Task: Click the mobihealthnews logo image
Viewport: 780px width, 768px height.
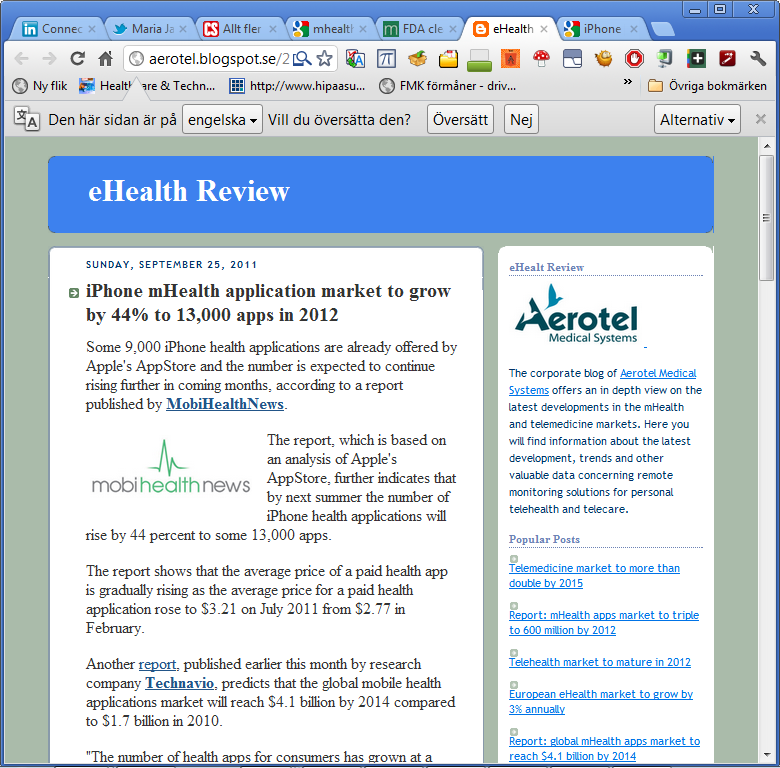Action: [x=171, y=467]
